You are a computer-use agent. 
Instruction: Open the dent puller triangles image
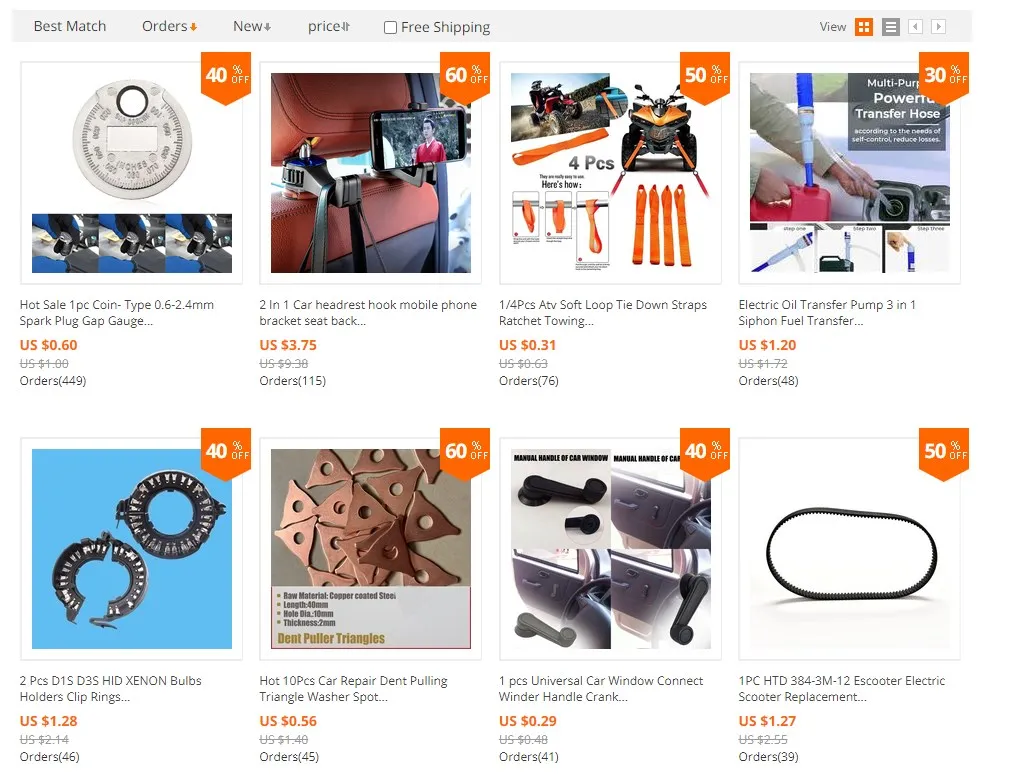click(x=371, y=549)
